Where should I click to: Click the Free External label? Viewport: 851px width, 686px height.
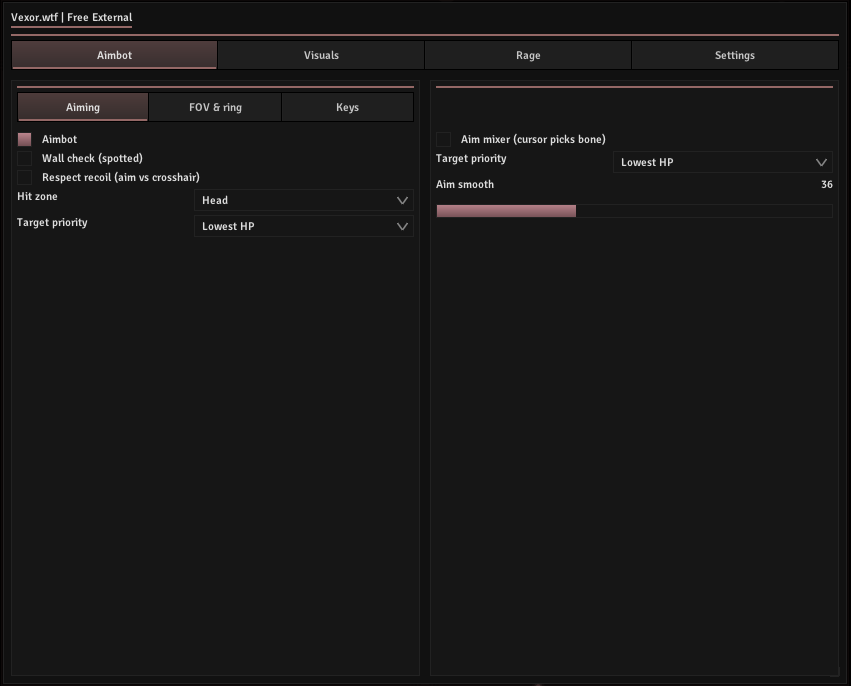point(99,17)
